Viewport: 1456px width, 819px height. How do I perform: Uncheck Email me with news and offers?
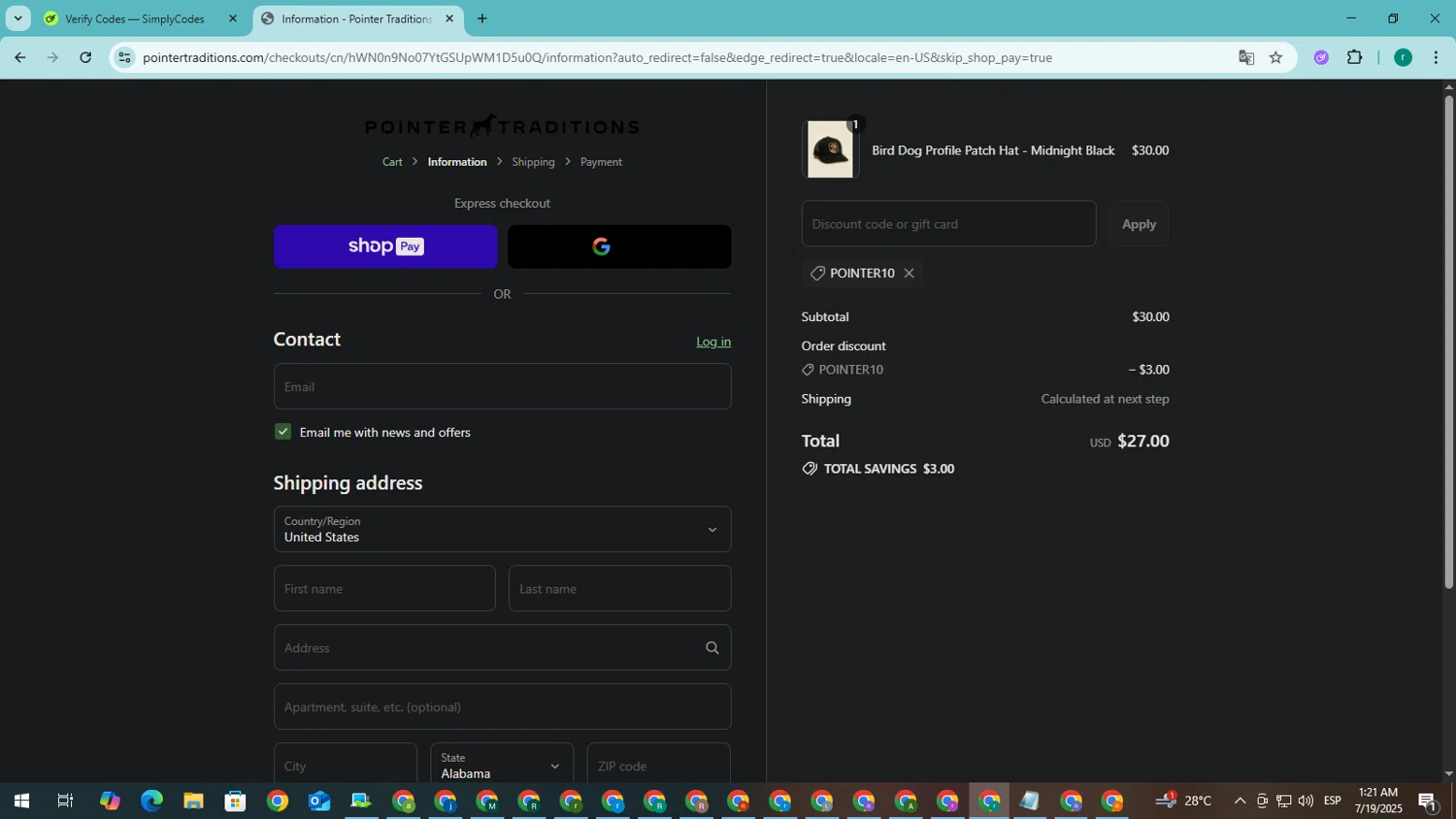click(282, 432)
